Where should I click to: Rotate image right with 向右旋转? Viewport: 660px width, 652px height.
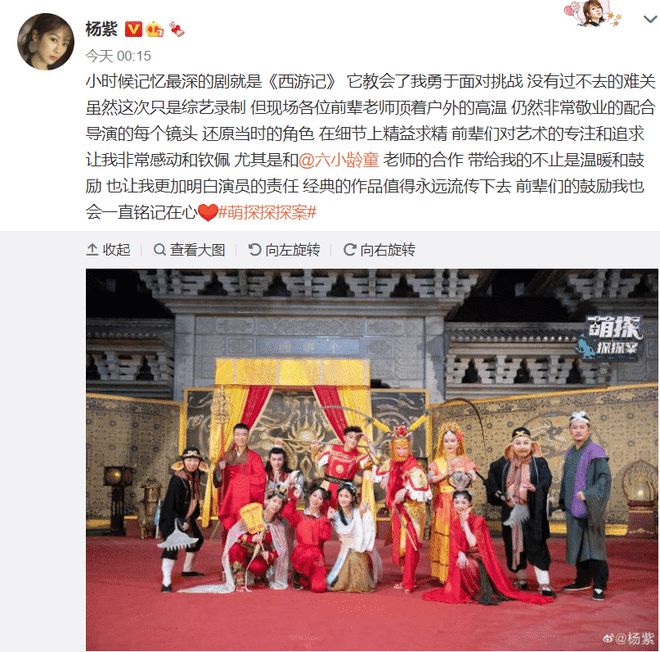click(379, 250)
